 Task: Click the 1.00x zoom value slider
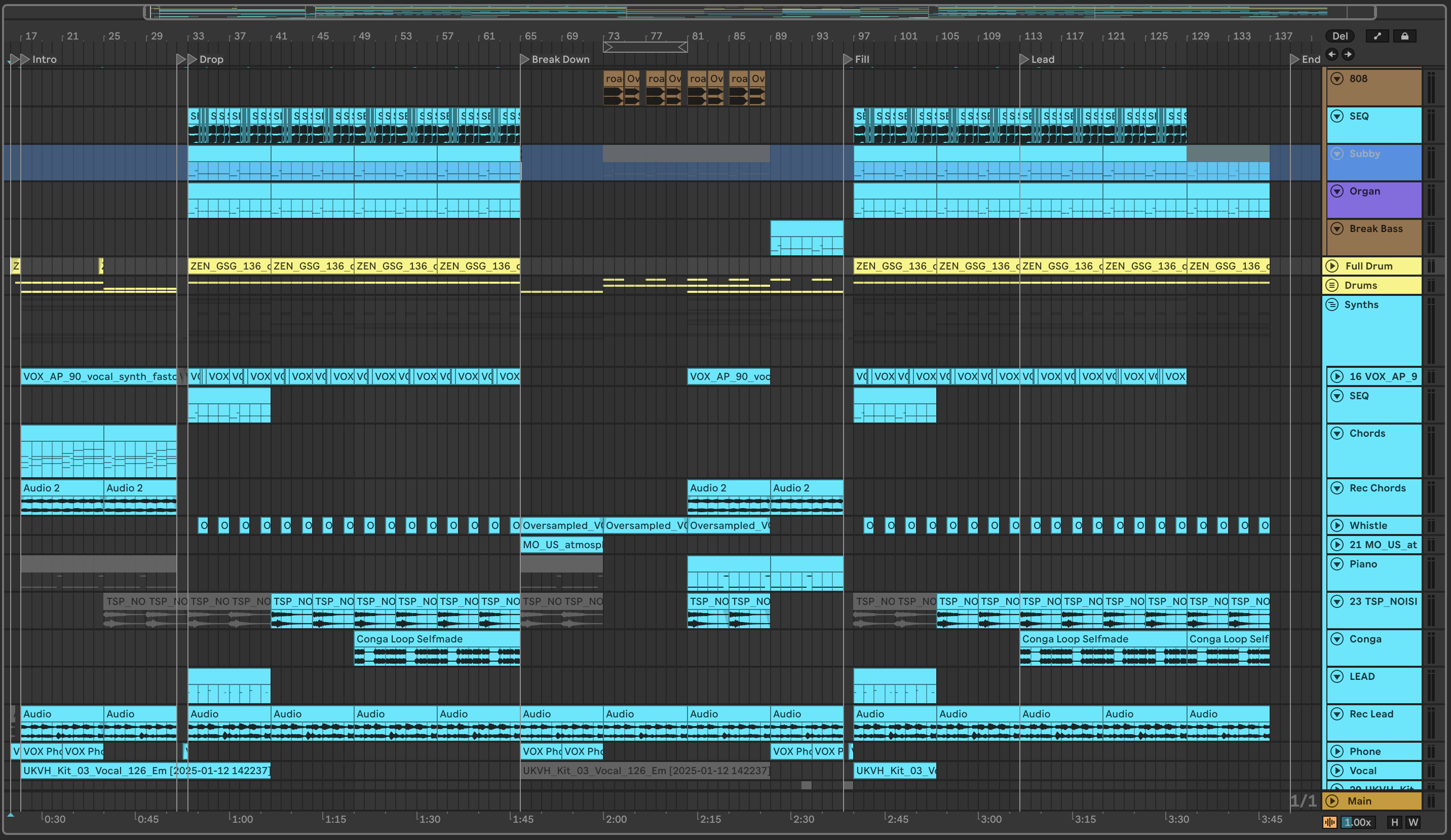coord(1357,822)
